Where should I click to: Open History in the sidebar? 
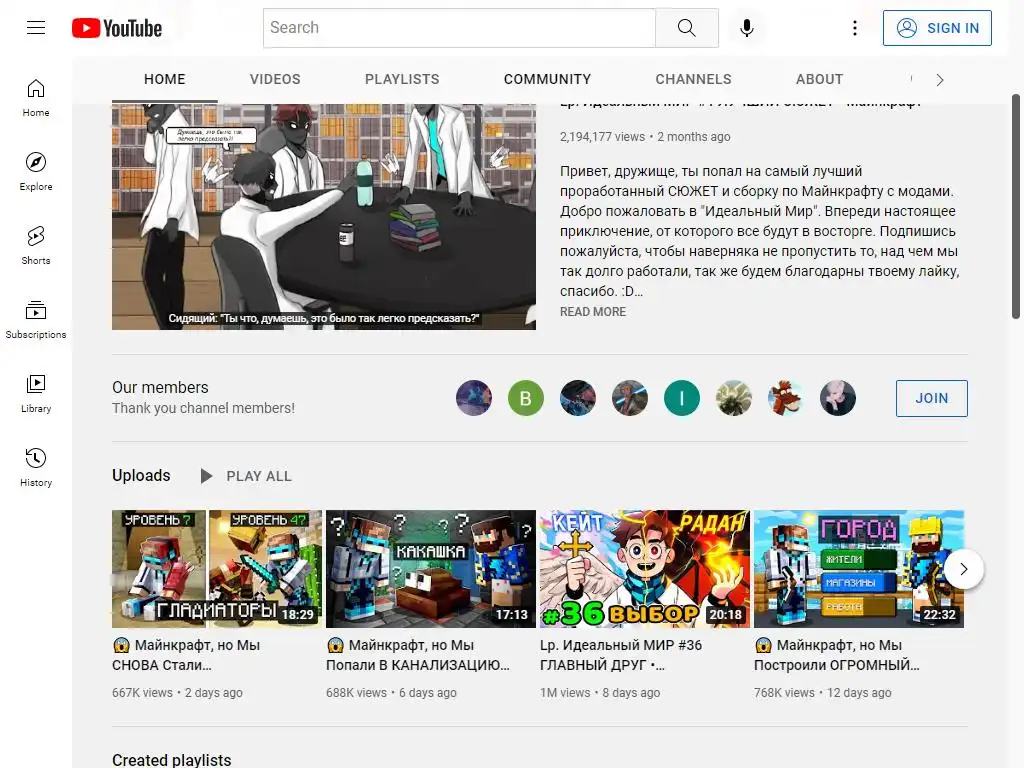pos(36,467)
